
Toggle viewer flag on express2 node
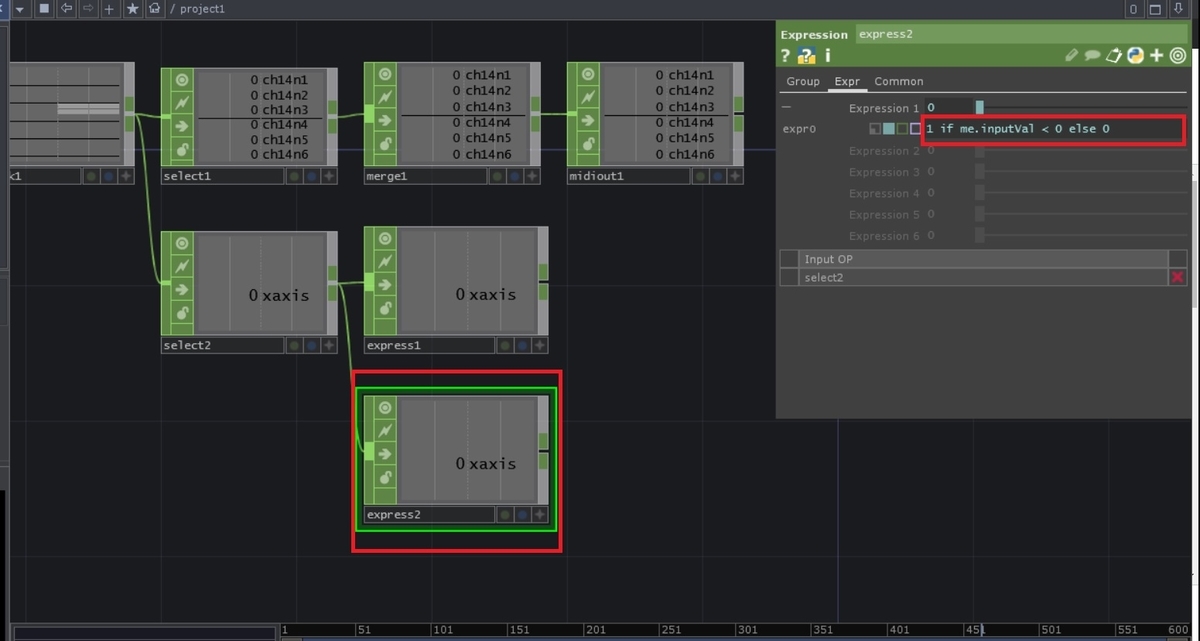point(385,408)
